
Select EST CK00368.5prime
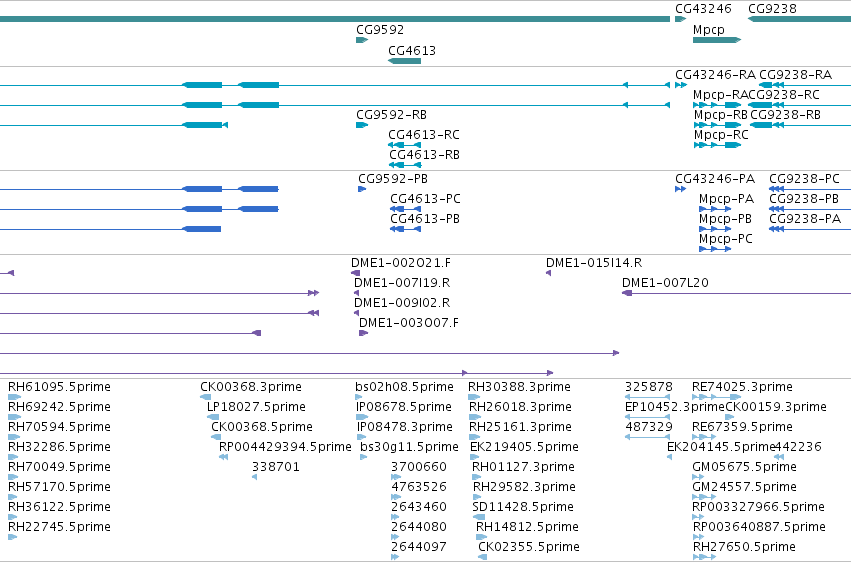(216, 437)
